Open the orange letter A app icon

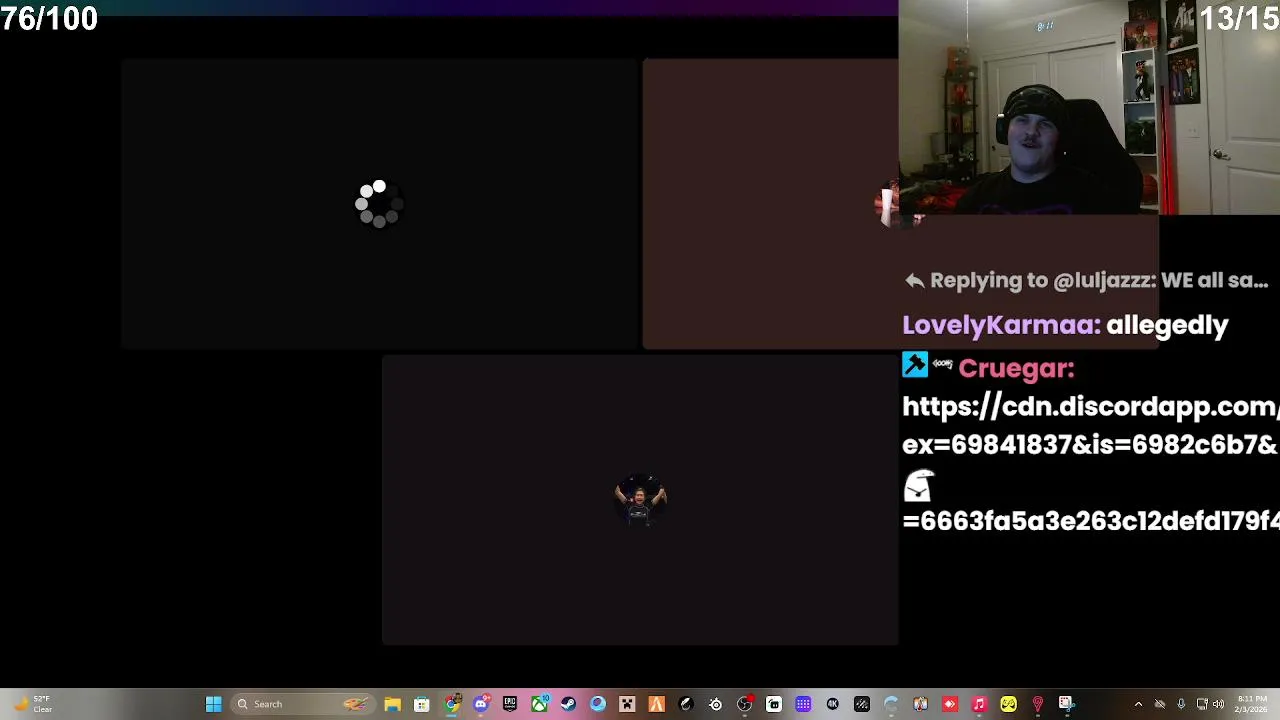(657, 704)
